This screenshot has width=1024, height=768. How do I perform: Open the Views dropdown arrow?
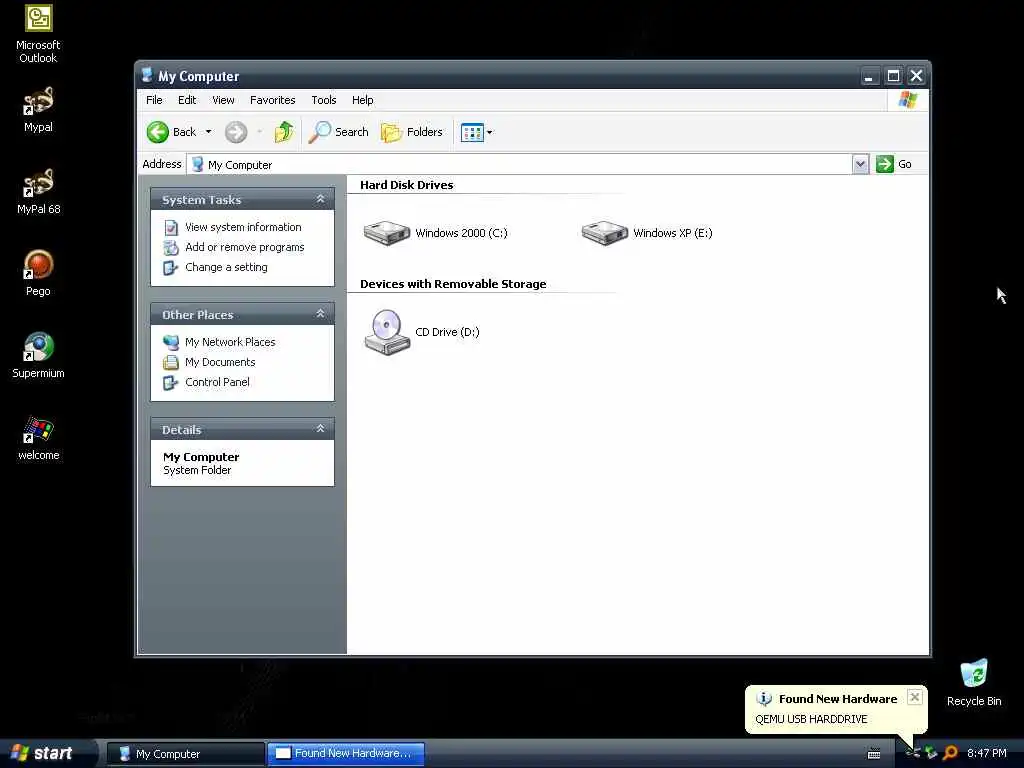click(x=490, y=132)
